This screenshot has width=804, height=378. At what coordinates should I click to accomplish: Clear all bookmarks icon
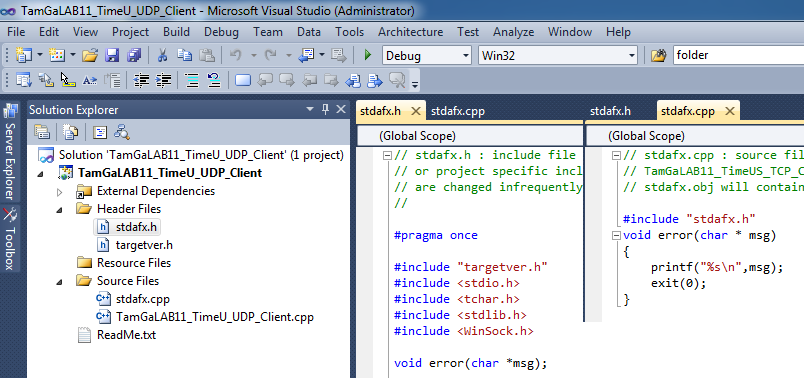(x=397, y=80)
